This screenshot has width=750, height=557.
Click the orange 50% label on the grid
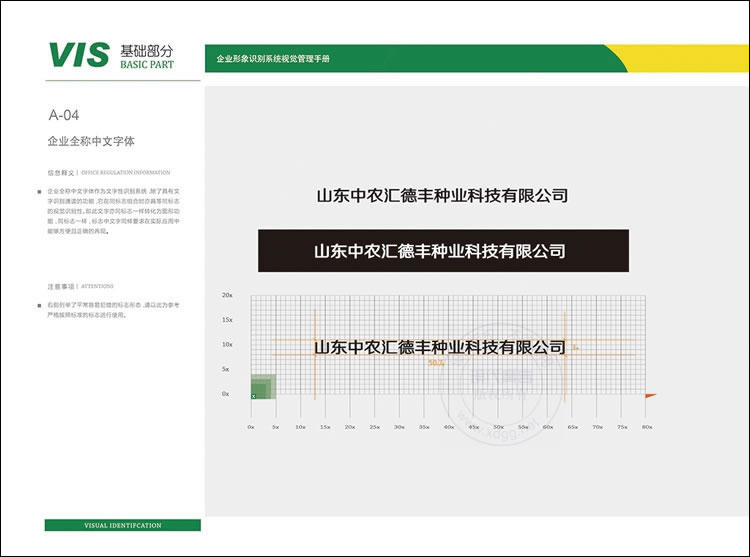[x=435, y=363]
